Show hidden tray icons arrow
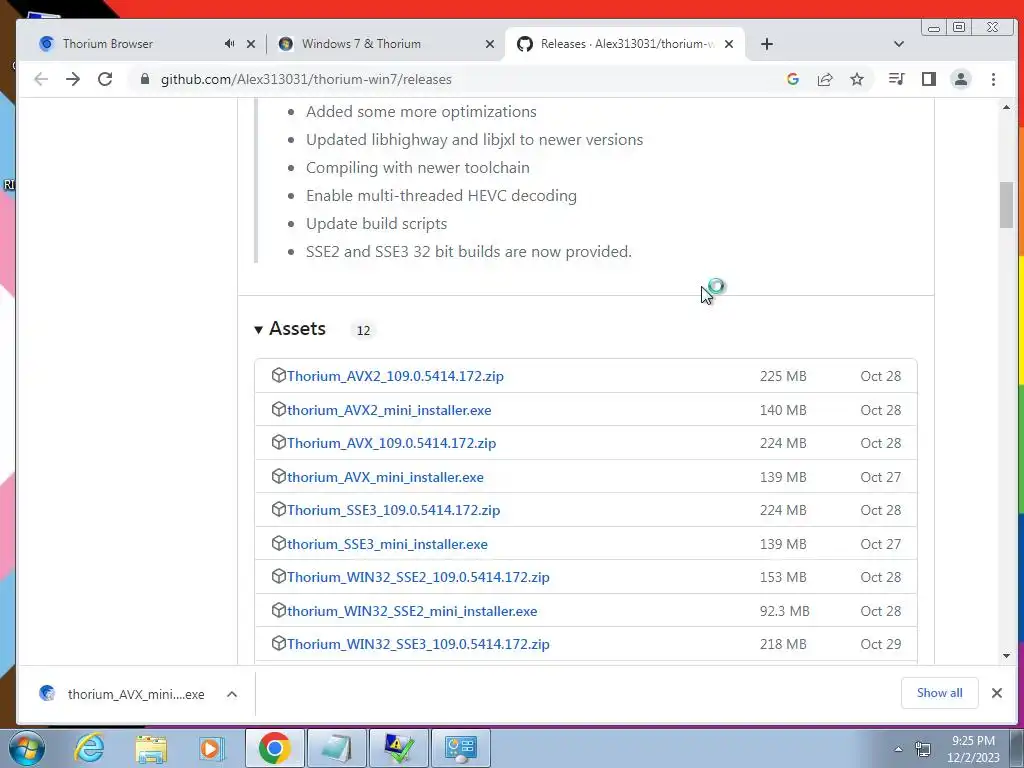Image resolution: width=1024 pixels, height=768 pixels. 898,749
